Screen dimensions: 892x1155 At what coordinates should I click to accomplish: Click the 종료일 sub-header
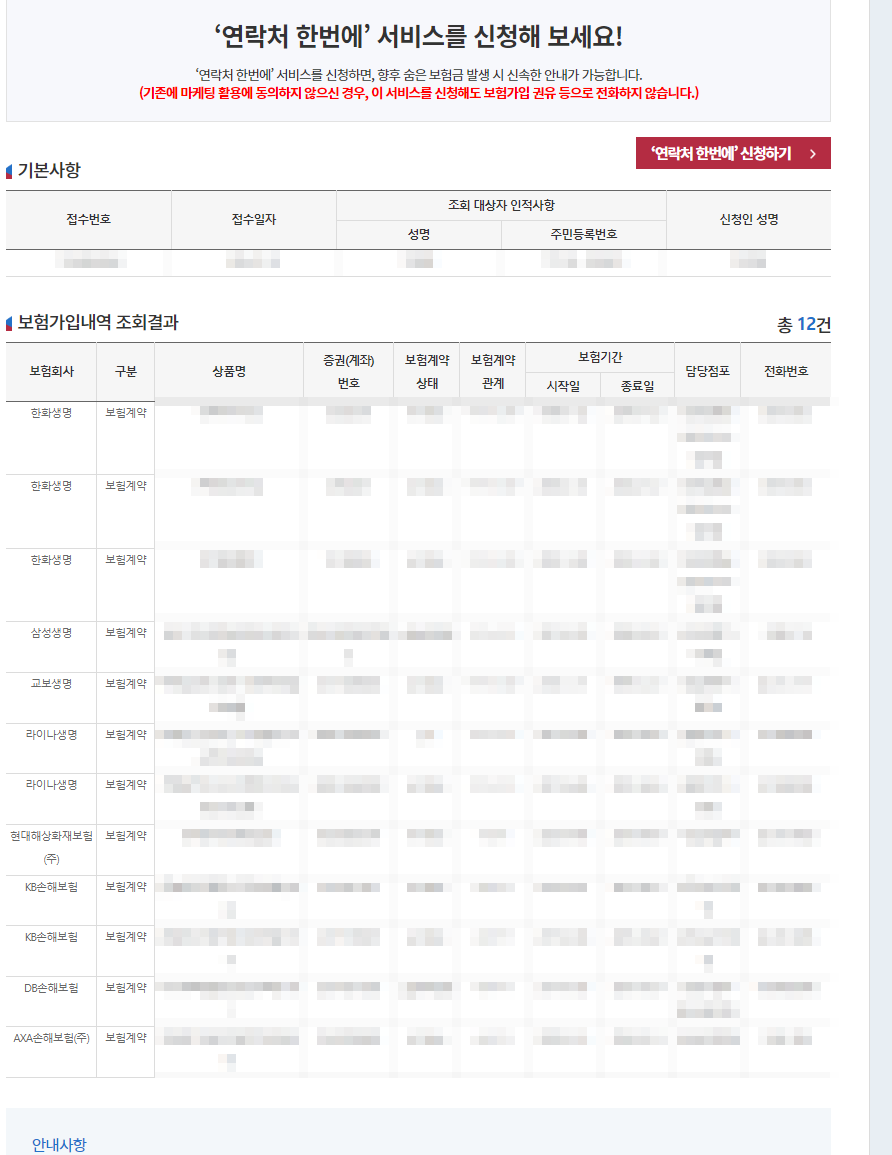(637, 386)
